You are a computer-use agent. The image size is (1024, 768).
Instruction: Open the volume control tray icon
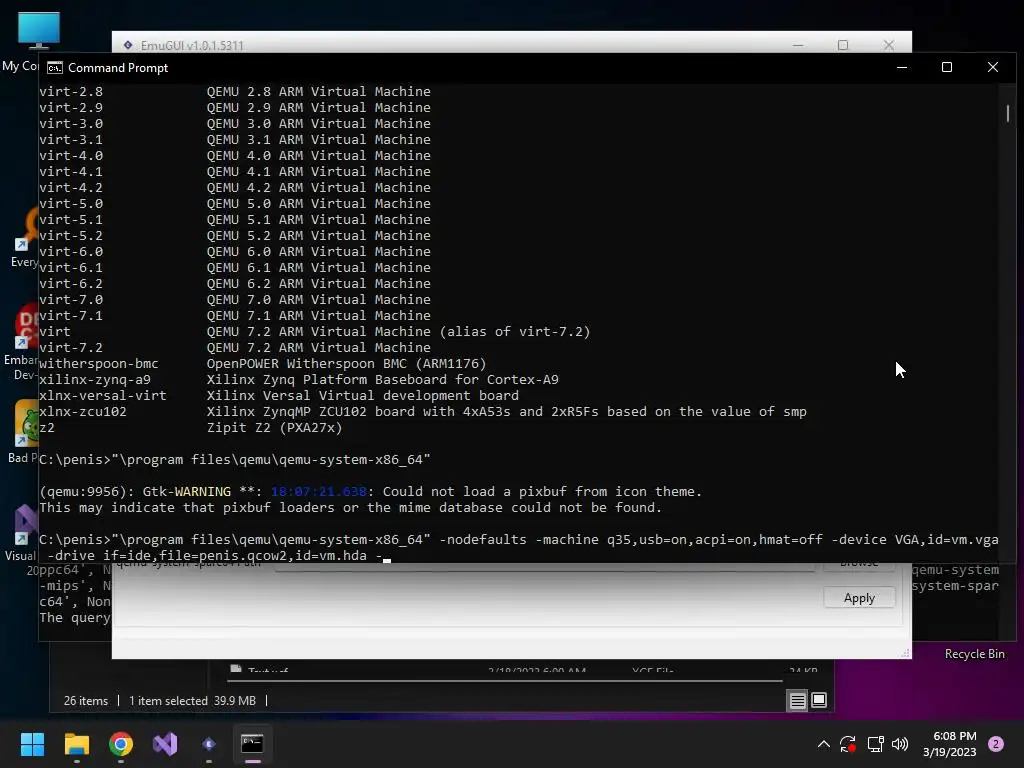point(900,744)
